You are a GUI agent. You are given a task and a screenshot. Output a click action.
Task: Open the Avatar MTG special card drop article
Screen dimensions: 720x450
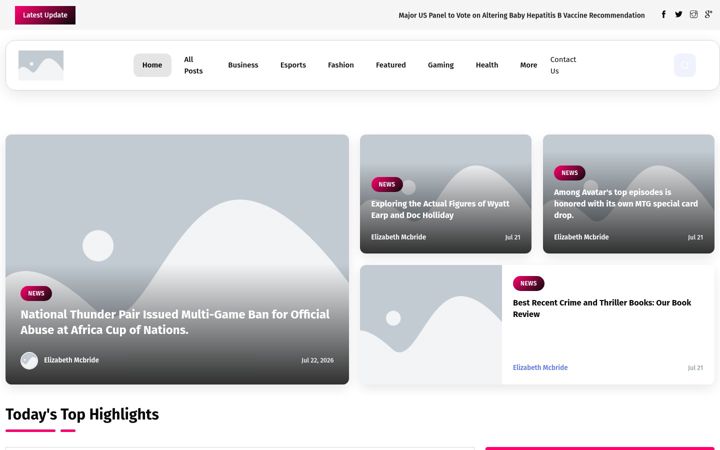point(626,203)
